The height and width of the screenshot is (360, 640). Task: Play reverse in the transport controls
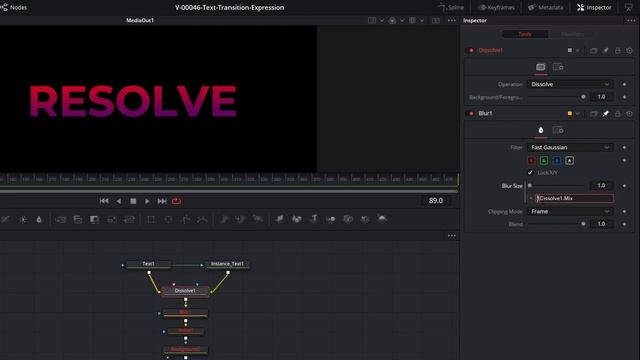pos(119,201)
